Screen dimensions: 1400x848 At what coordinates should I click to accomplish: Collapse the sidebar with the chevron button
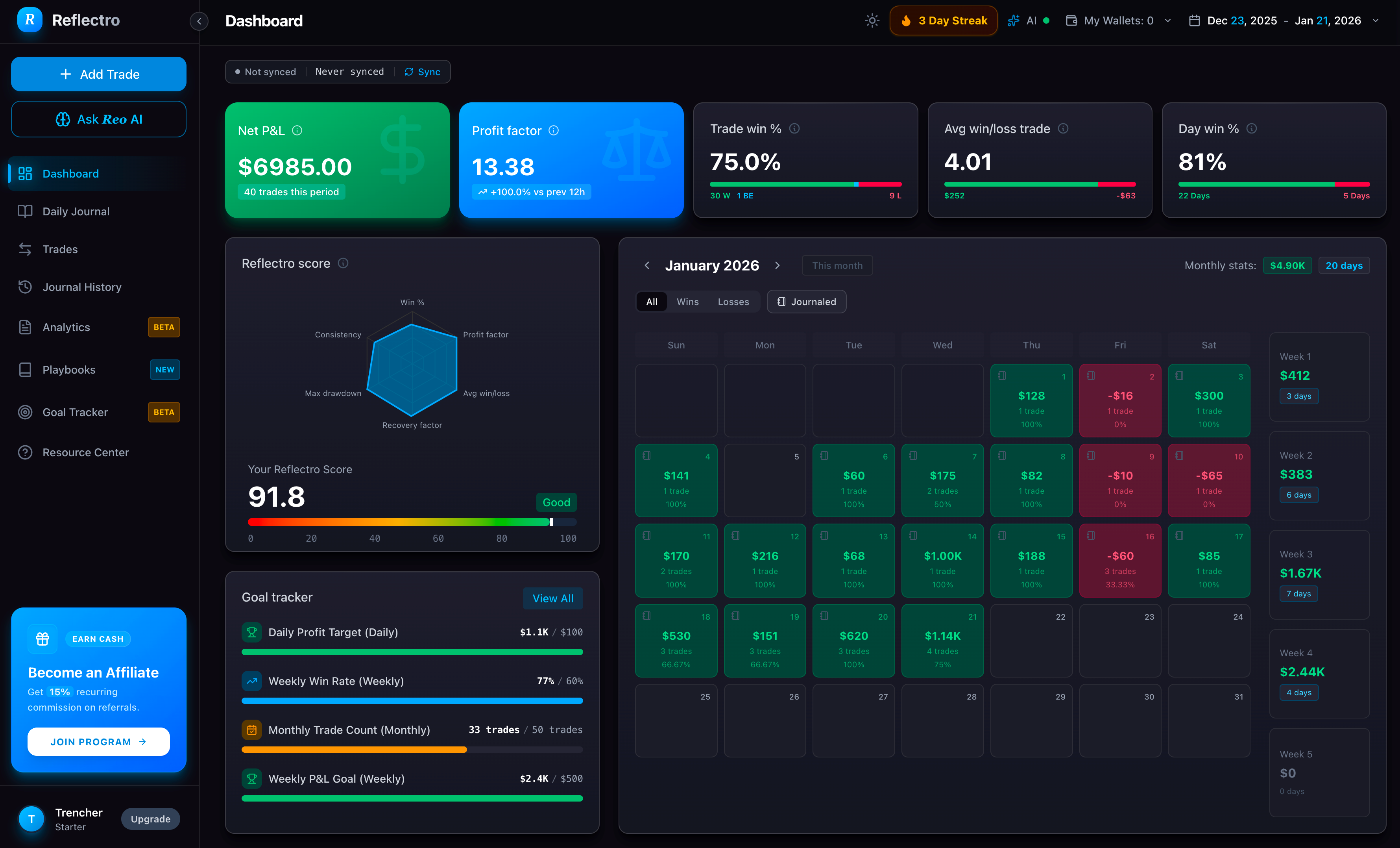[x=199, y=21]
